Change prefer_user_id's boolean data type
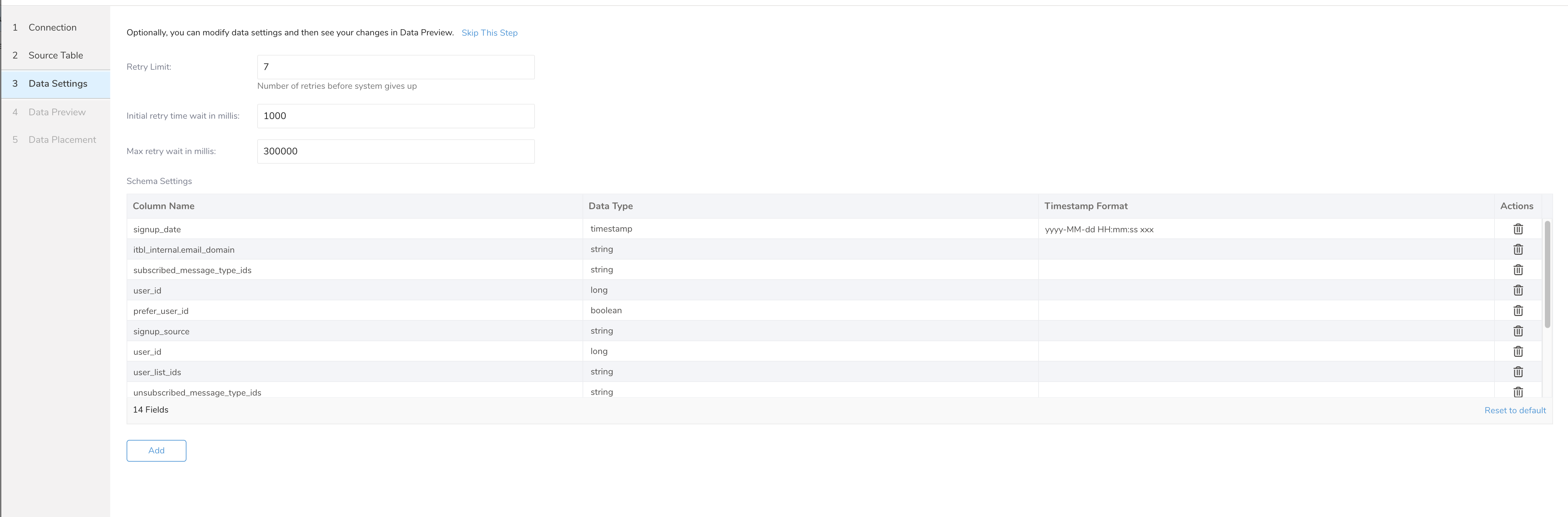Image resolution: width=1568 pixels, height=517 pixels. pos(606,311)
